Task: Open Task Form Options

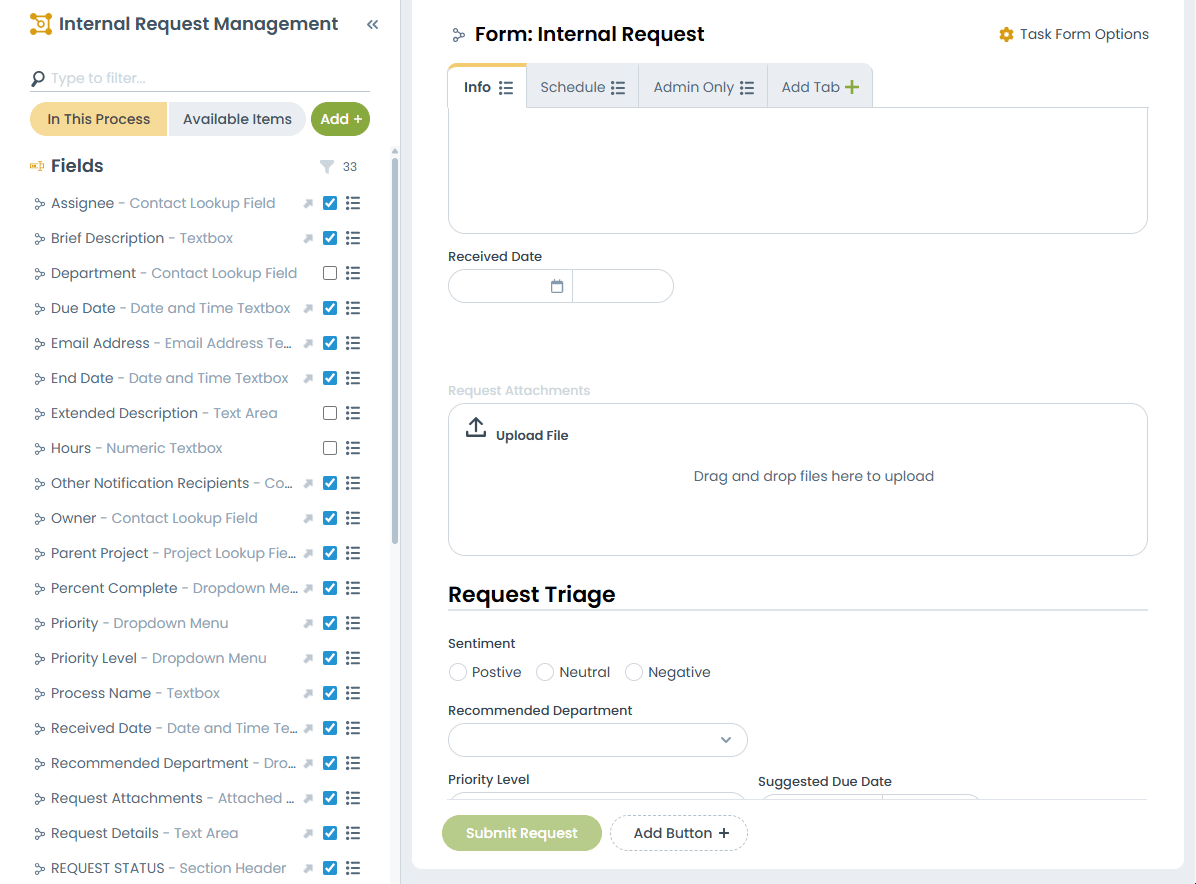Action: point(1073,34)
